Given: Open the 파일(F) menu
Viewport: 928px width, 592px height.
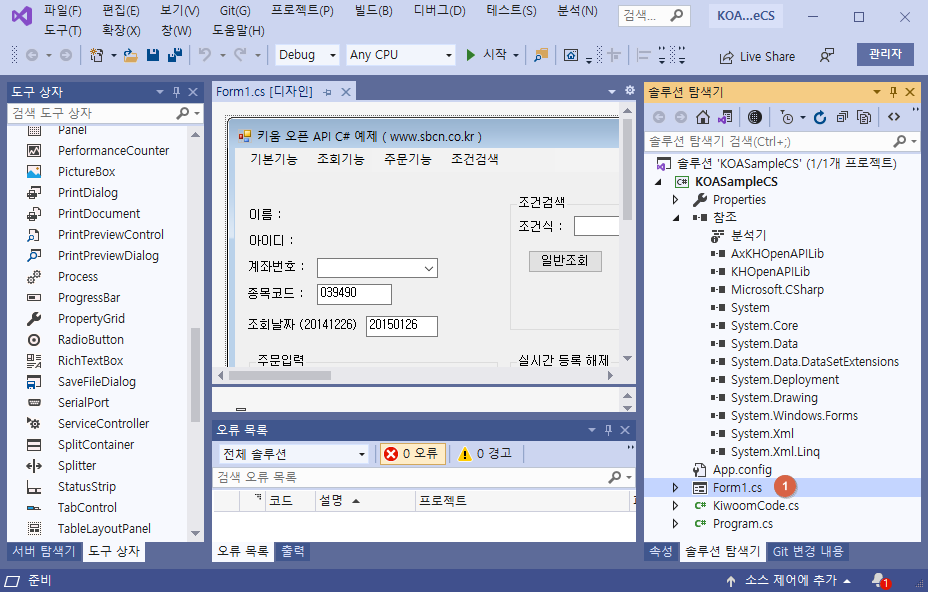Looking at the screenshot, I should pos(63,11).
